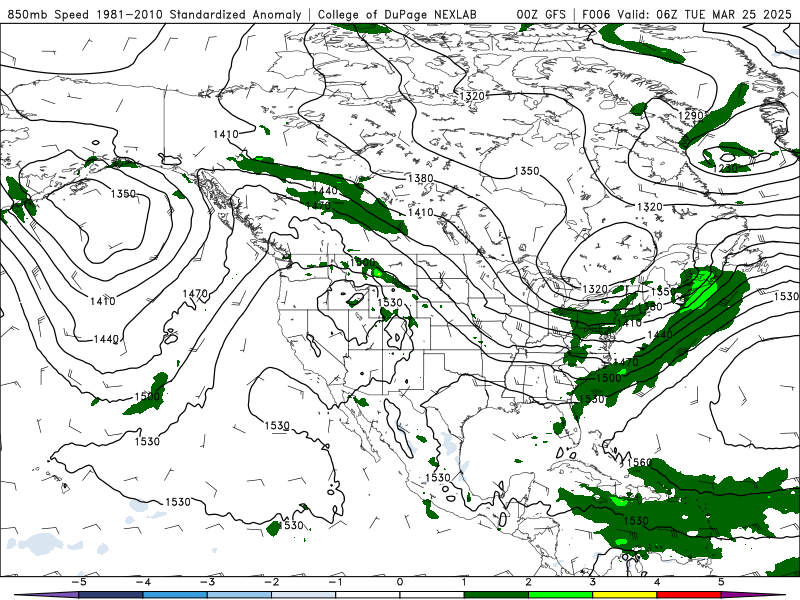
Task: Click the colorbar tick label -1
Action: [x=335, y=582]
